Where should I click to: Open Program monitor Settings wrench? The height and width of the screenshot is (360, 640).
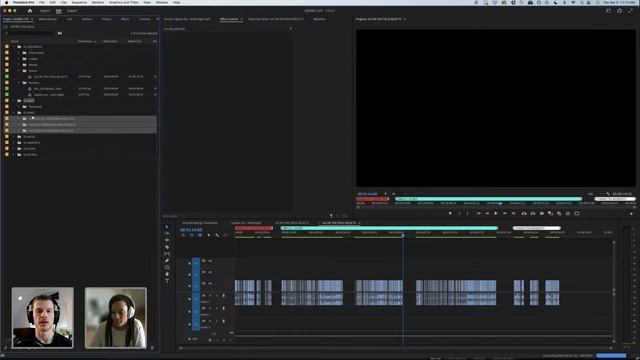tap(608, 194)
